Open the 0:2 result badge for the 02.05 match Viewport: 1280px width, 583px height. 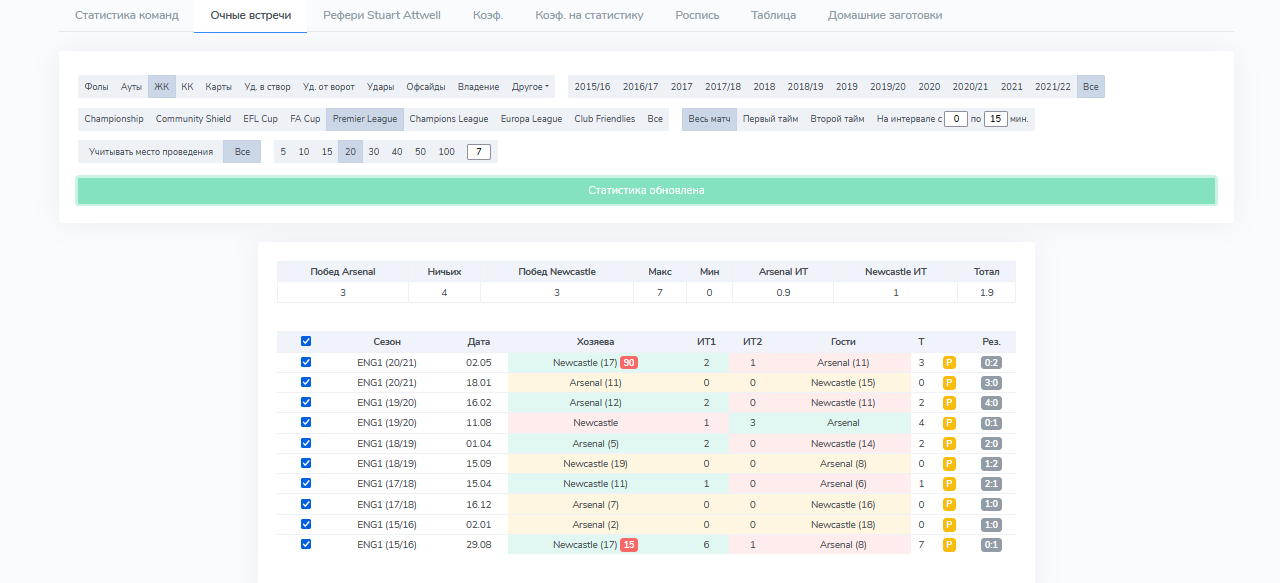(991, 362)
